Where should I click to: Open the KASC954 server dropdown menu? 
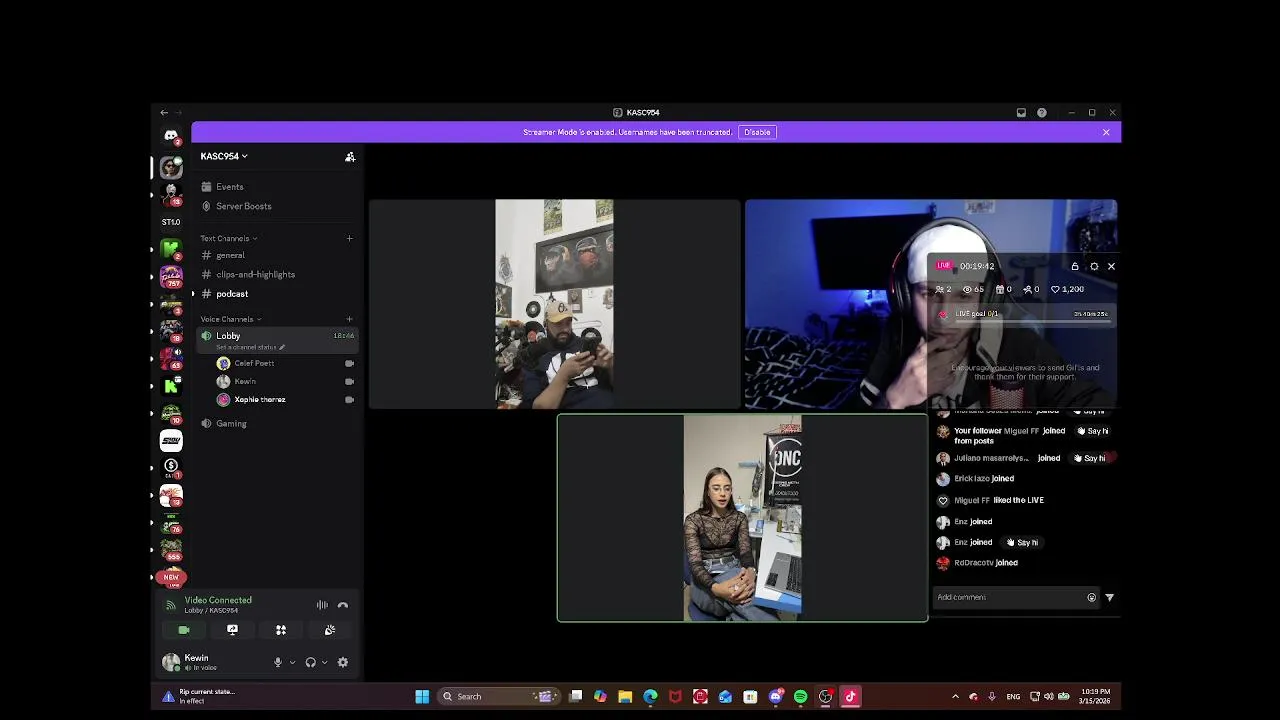point(224,156)
